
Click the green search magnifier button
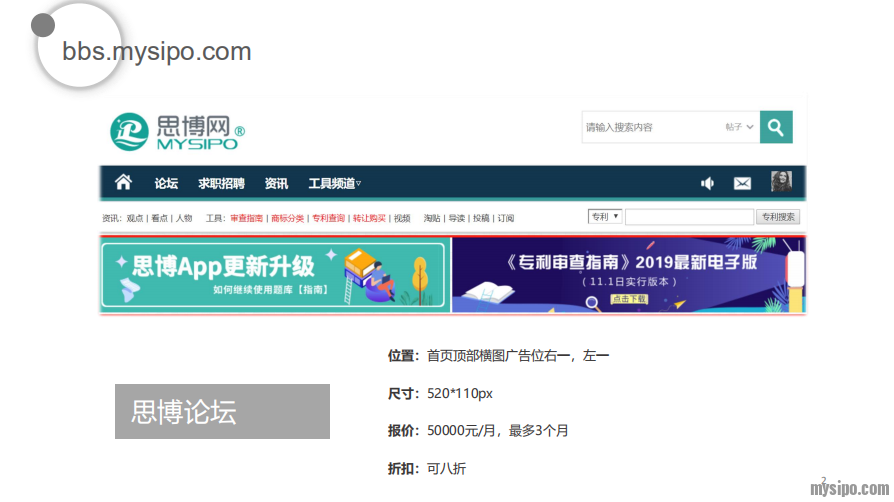click(x=776, y=127)
